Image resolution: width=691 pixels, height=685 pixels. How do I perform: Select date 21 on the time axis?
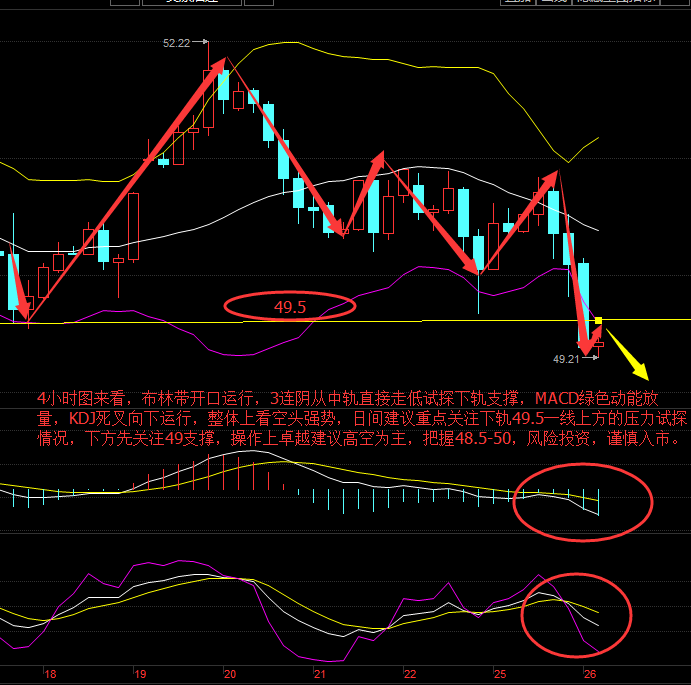click(x=320, y=675)
